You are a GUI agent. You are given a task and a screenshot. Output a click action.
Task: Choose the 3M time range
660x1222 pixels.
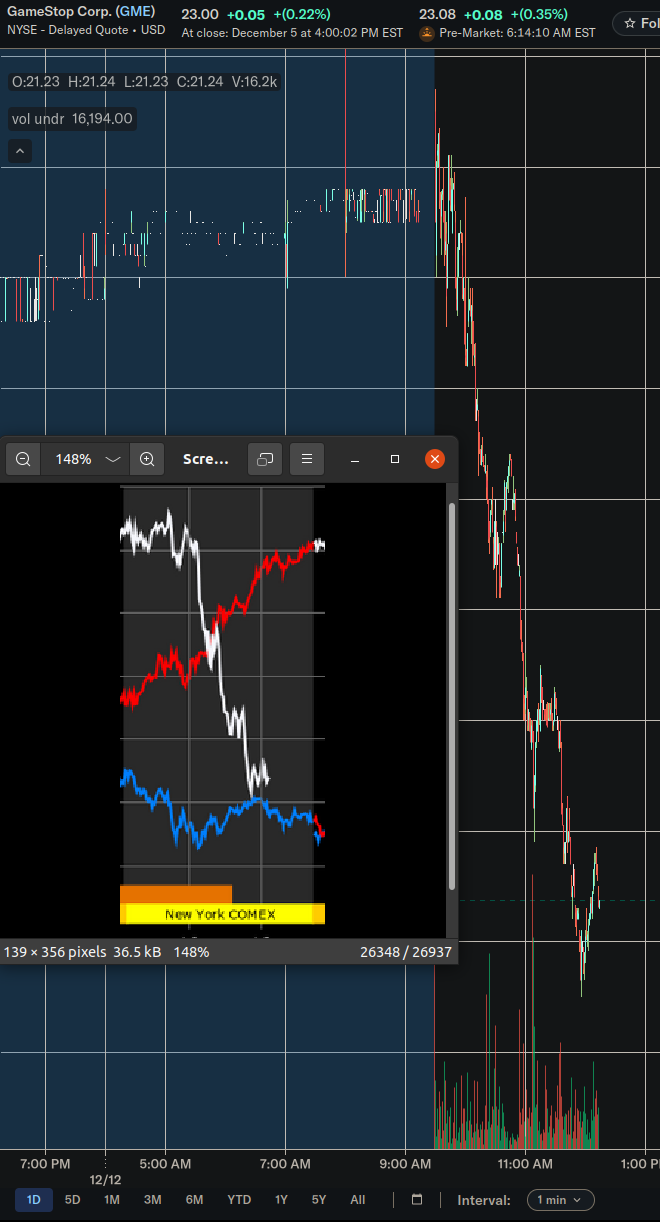tap(152, 1200)
